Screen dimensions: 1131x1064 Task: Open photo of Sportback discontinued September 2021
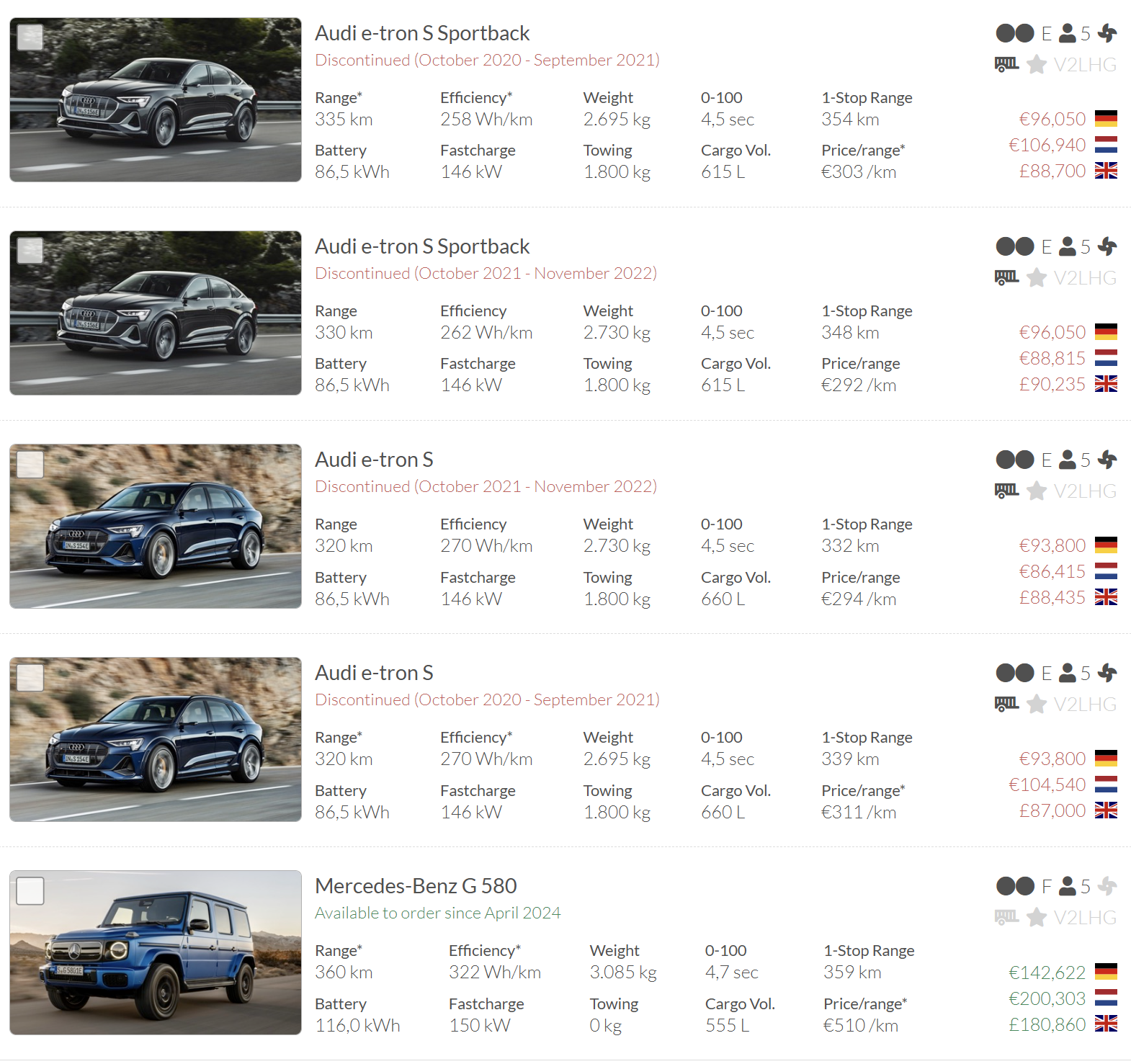pos(156,99)
